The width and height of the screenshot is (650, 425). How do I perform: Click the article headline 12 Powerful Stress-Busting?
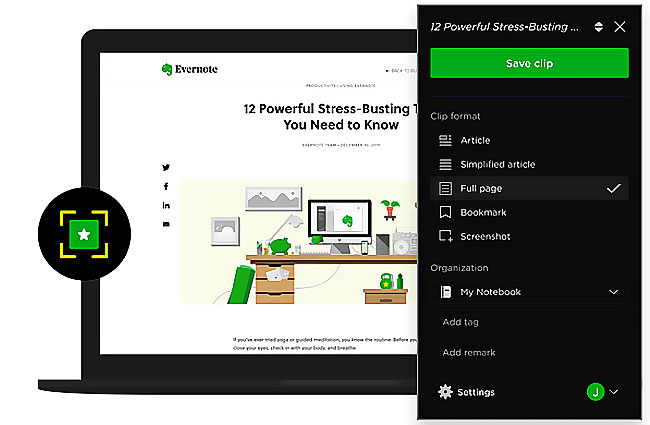[x=330, y=117]
